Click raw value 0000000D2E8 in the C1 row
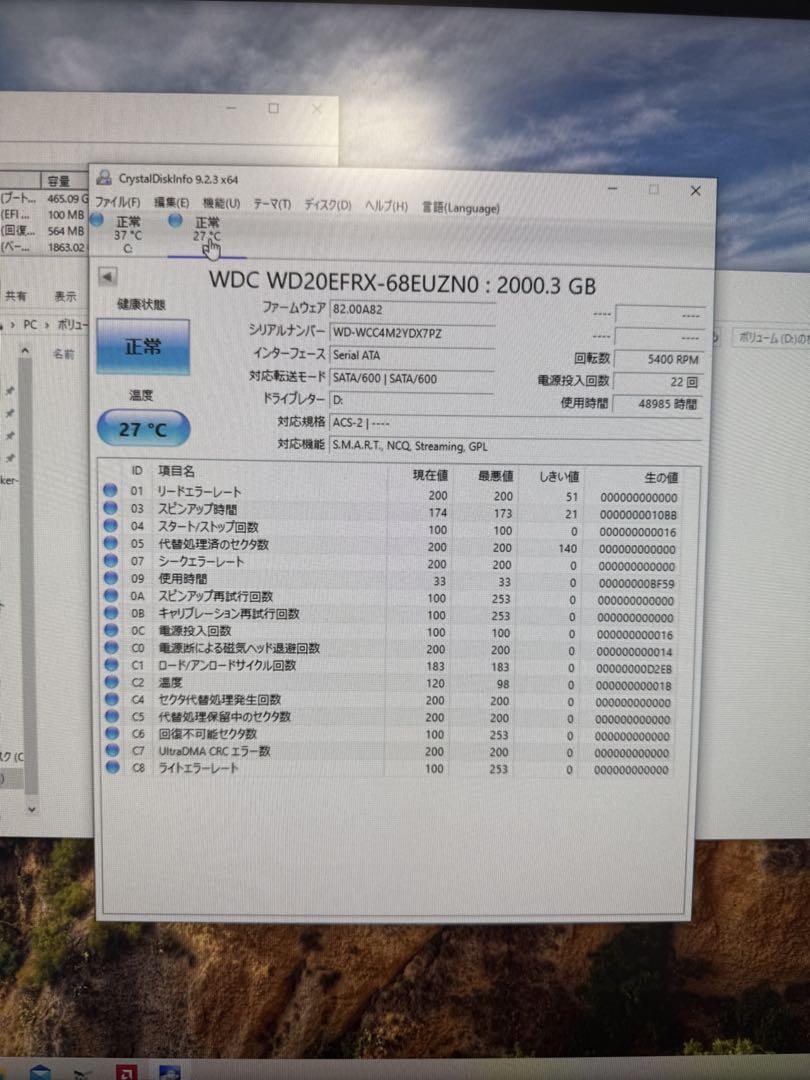 (634, 669)
